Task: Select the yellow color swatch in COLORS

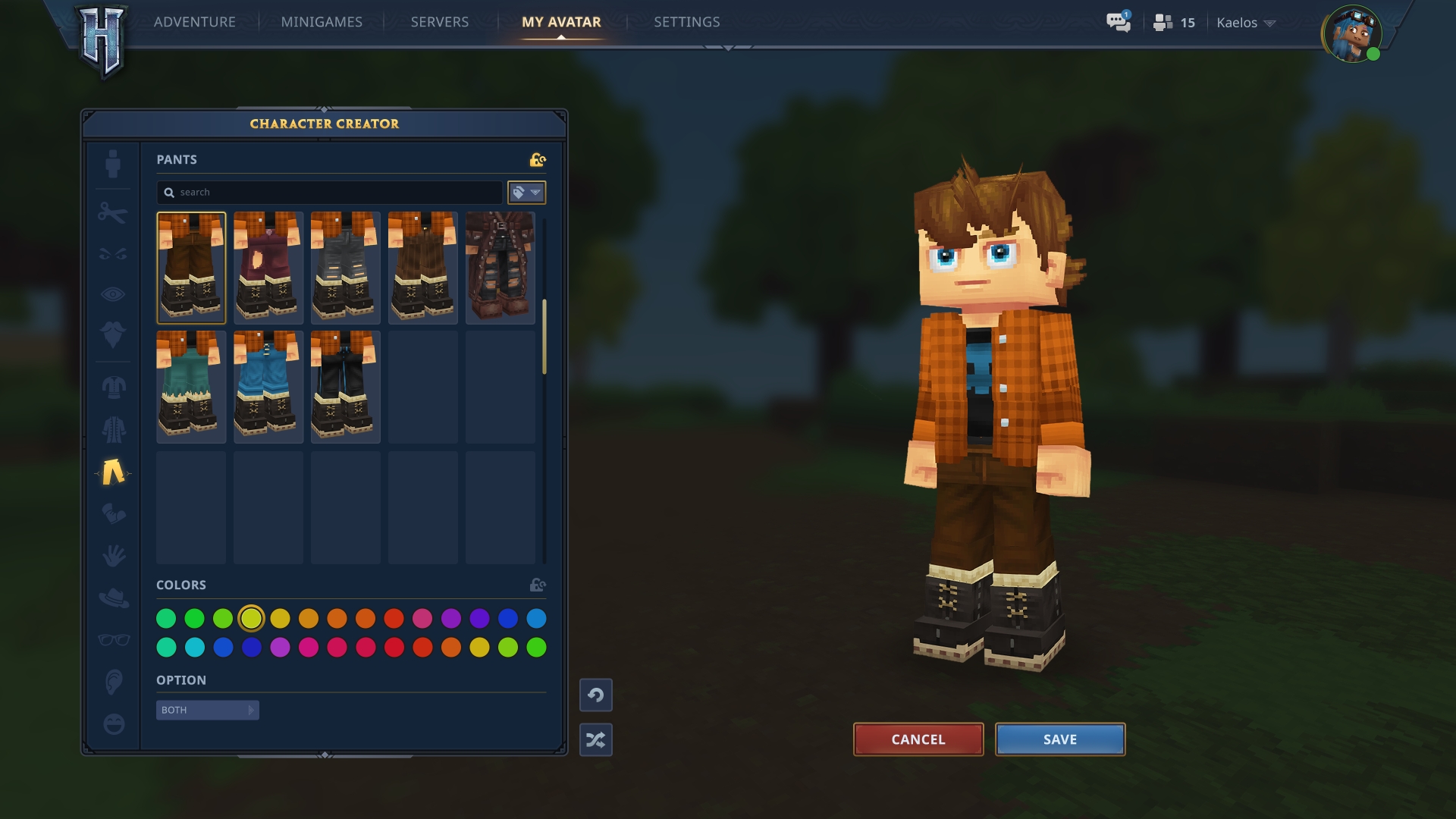Action: 250,618
